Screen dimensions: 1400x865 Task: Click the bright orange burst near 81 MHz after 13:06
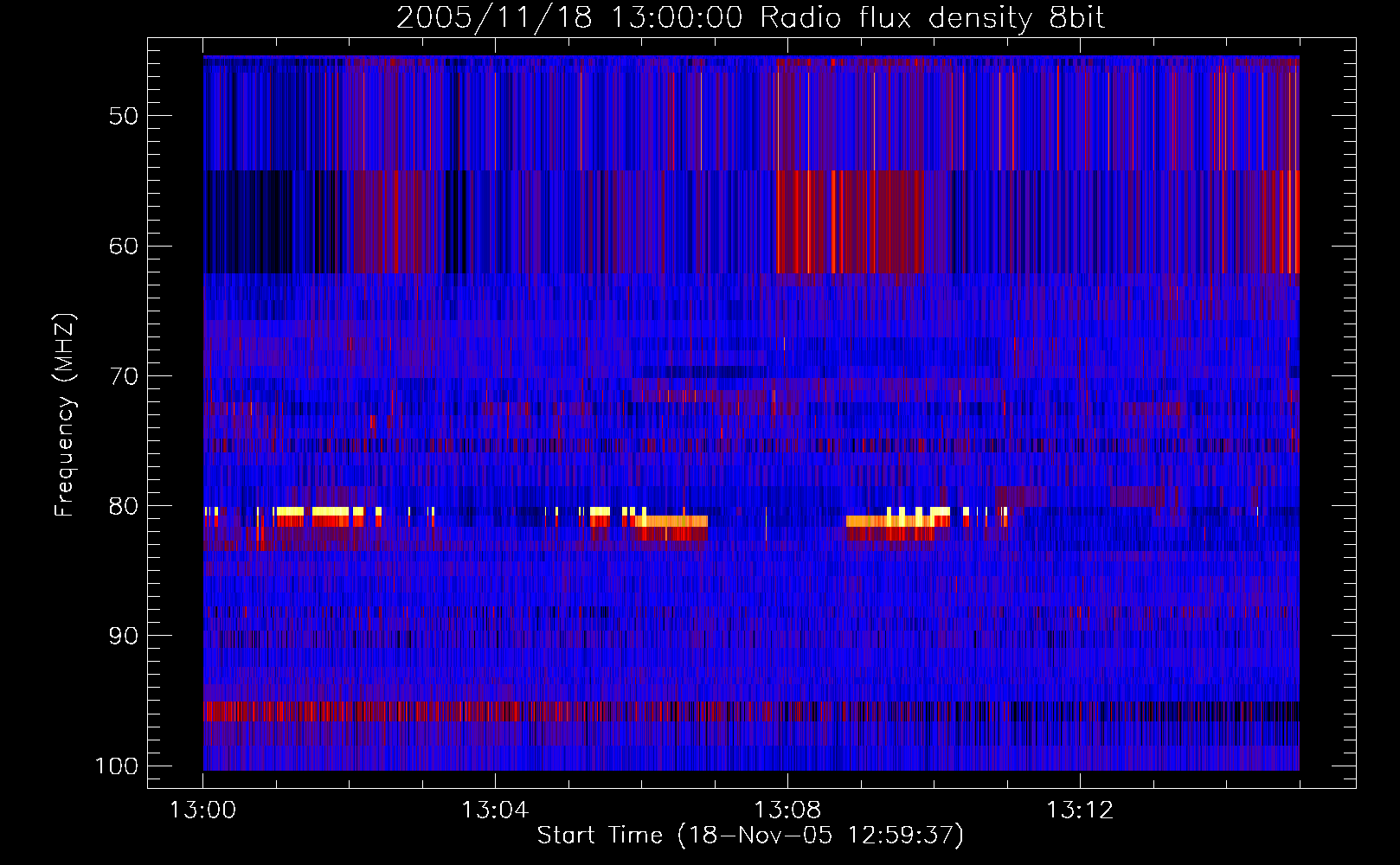click(671, 521)
